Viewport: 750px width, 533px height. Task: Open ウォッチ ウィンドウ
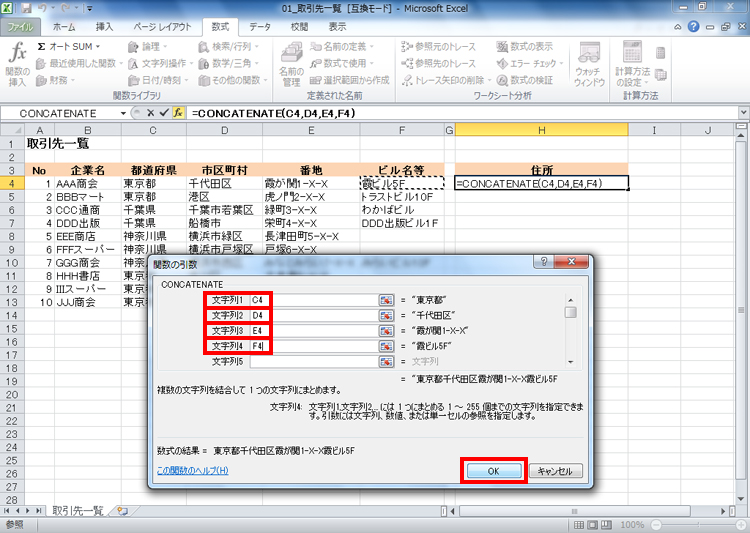click(589, 65)
